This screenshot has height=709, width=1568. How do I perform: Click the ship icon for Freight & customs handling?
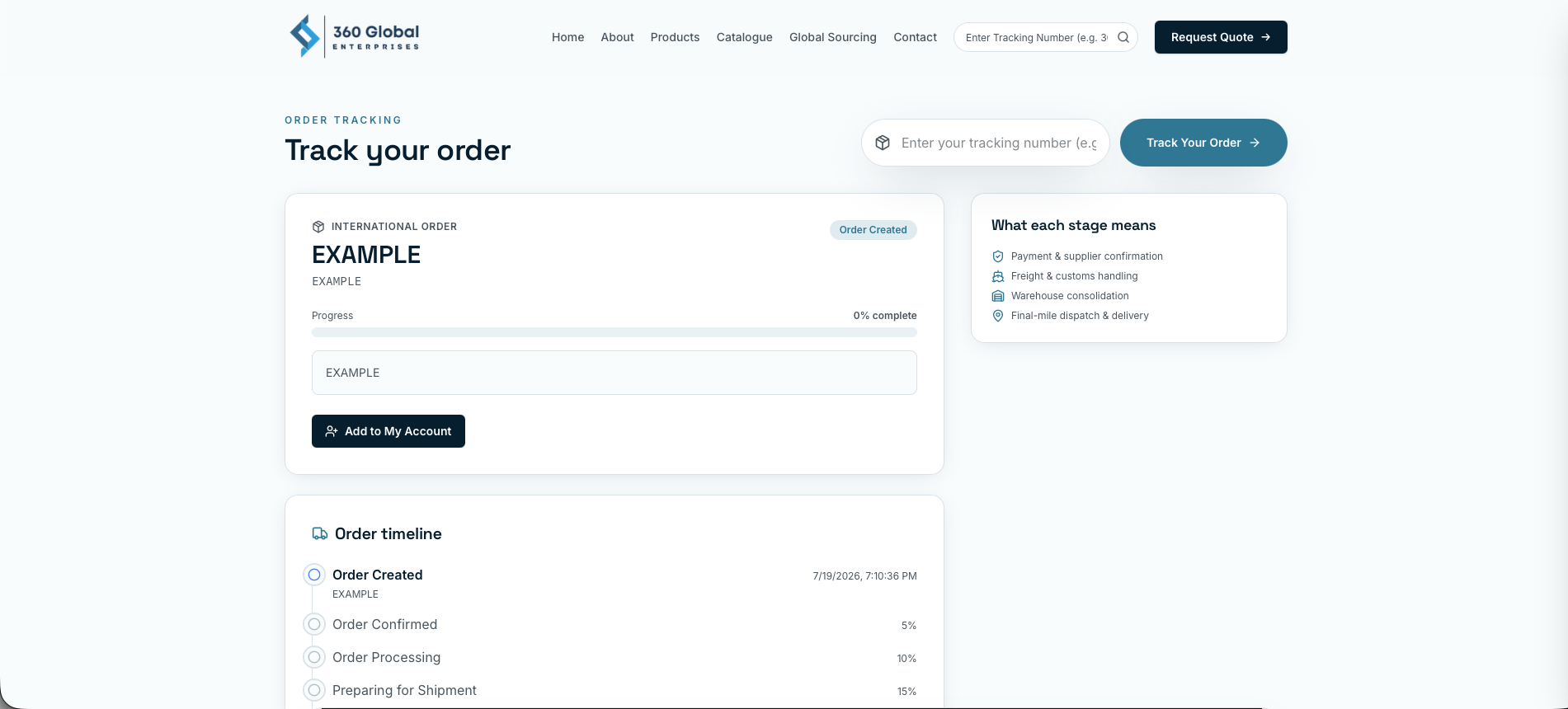(998, 276)
